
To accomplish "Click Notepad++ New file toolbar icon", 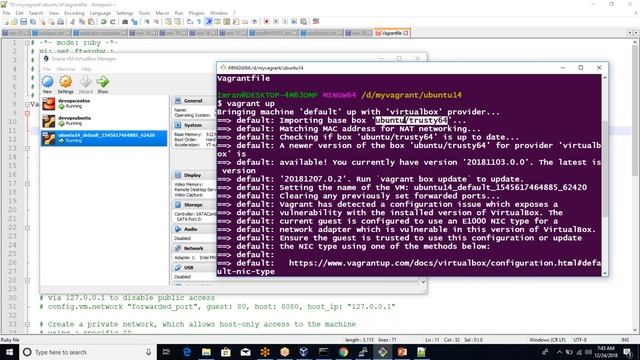I will point(6,22).
